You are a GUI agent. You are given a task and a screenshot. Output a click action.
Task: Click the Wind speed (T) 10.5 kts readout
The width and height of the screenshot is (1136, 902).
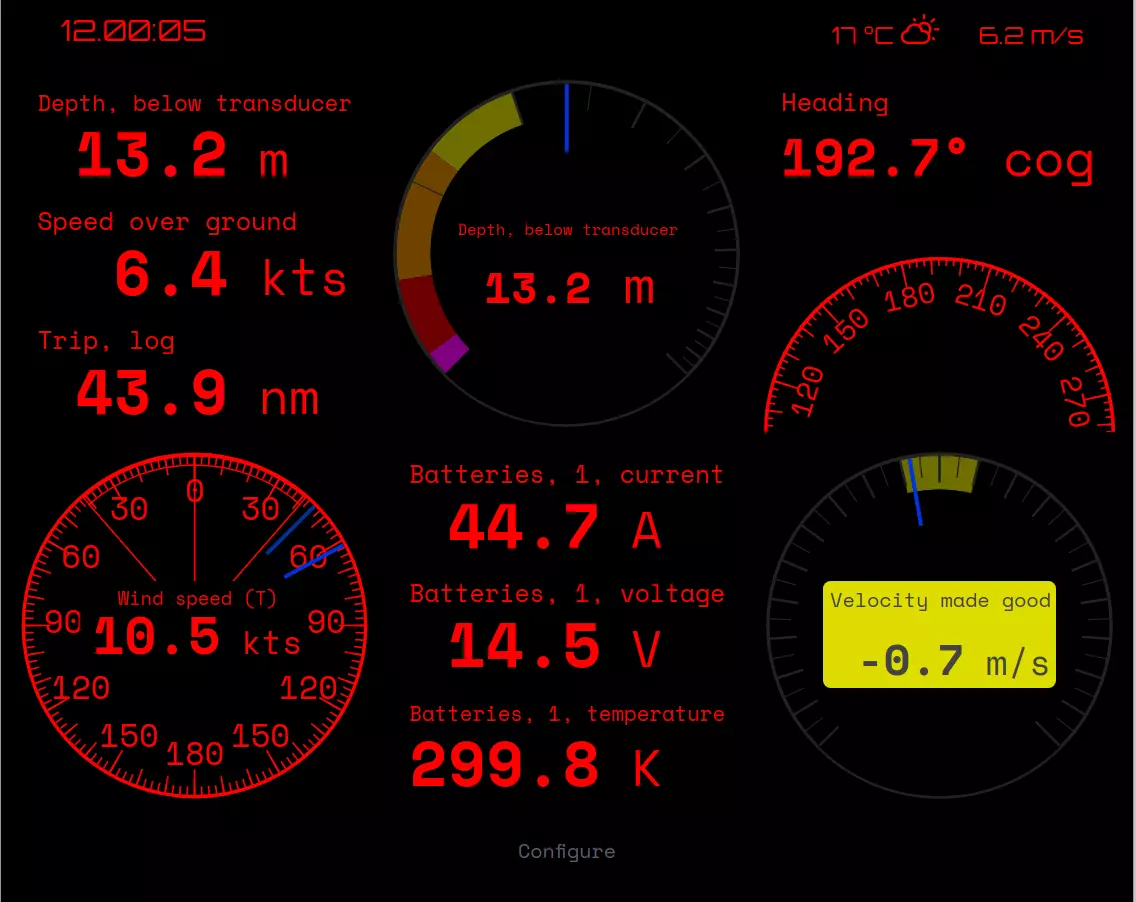pos(197,638)
